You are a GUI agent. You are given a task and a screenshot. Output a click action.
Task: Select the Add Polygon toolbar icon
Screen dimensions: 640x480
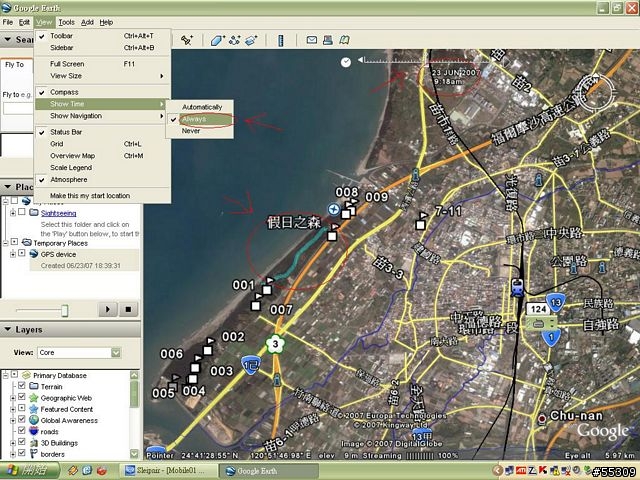[x=218, y=40]
